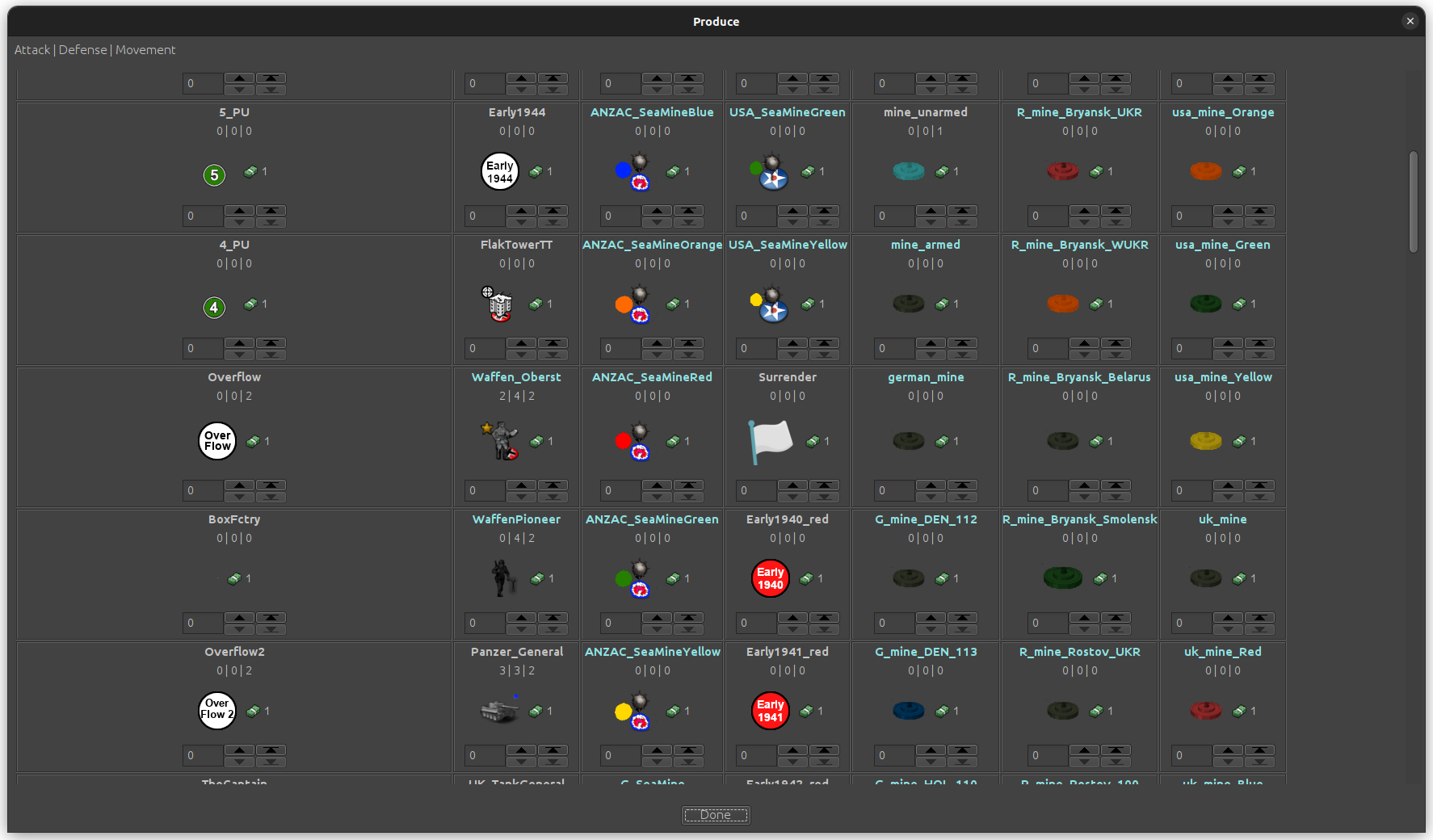Viewport: 1433px width, 840px height.
Task: Click the 'BoxFctry' unit name
Action: click(x=234, y=519)
